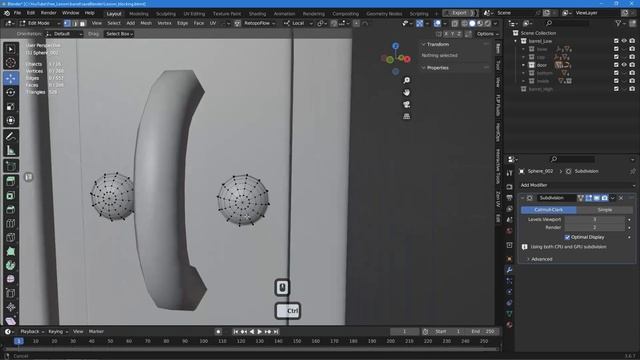This screenshot has width=640, height=360.
Task: Choose the Measure tool
Action: pos(11,151)
